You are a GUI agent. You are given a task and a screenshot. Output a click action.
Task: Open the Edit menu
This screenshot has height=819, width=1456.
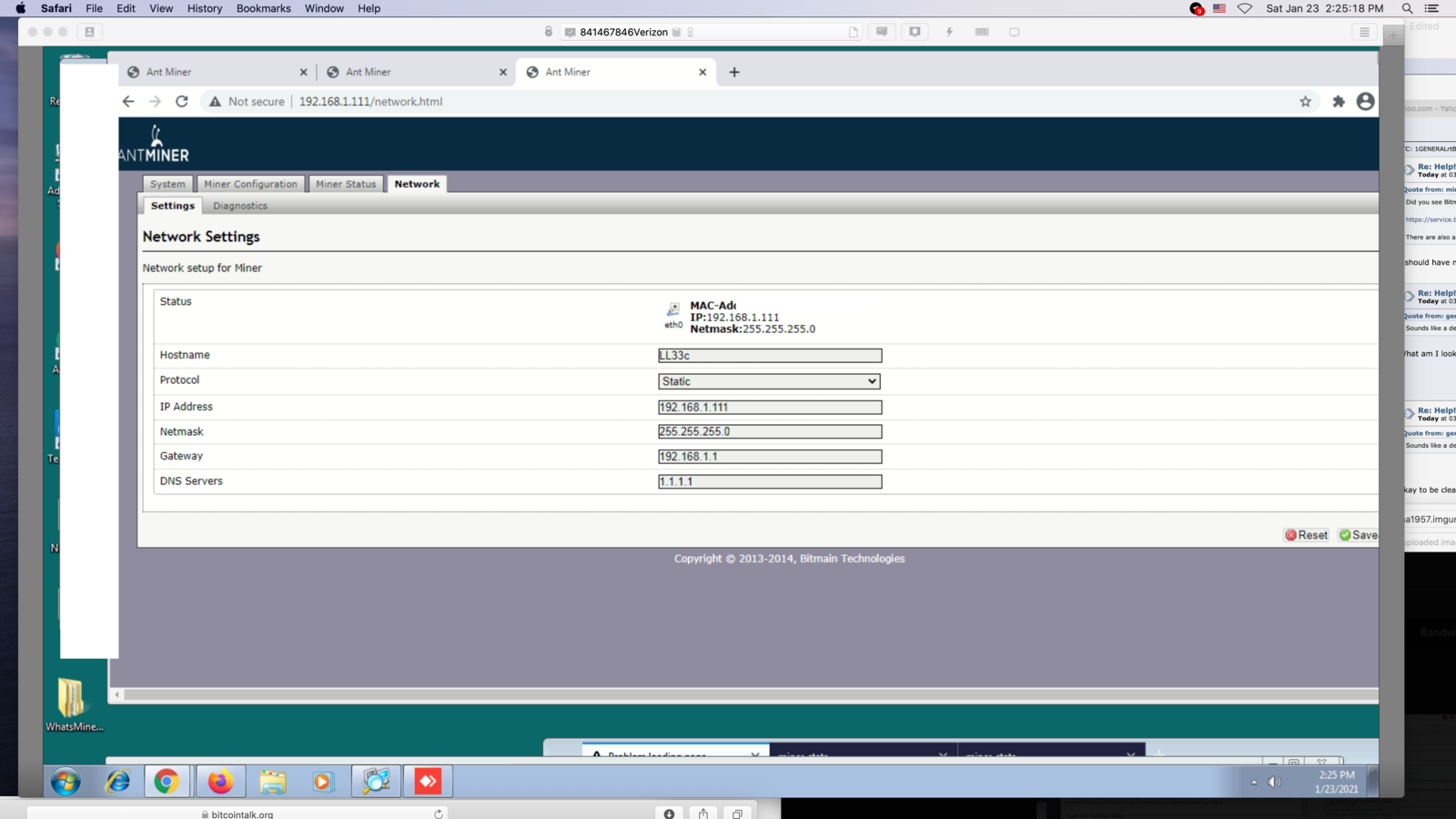[126, 8]
